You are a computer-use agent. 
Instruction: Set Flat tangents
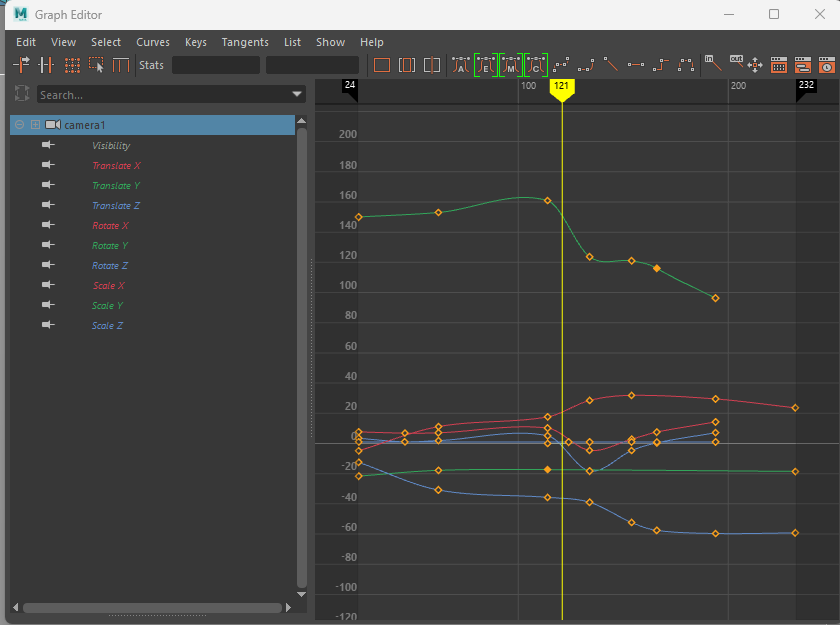coord(636,65)
